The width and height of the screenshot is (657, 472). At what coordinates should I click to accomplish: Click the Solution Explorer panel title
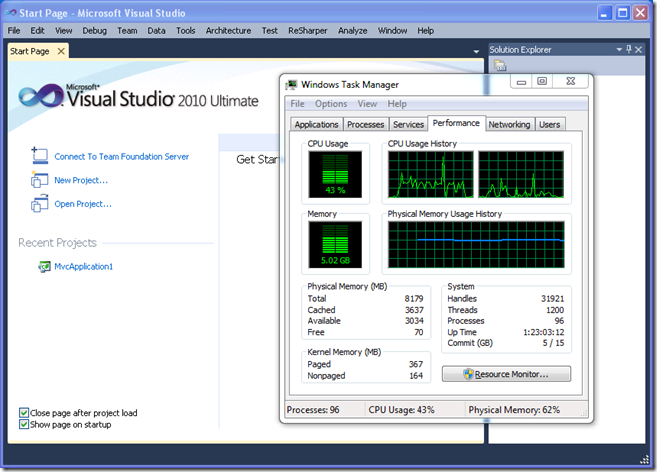pyautogui.click(x=520, y=49)
